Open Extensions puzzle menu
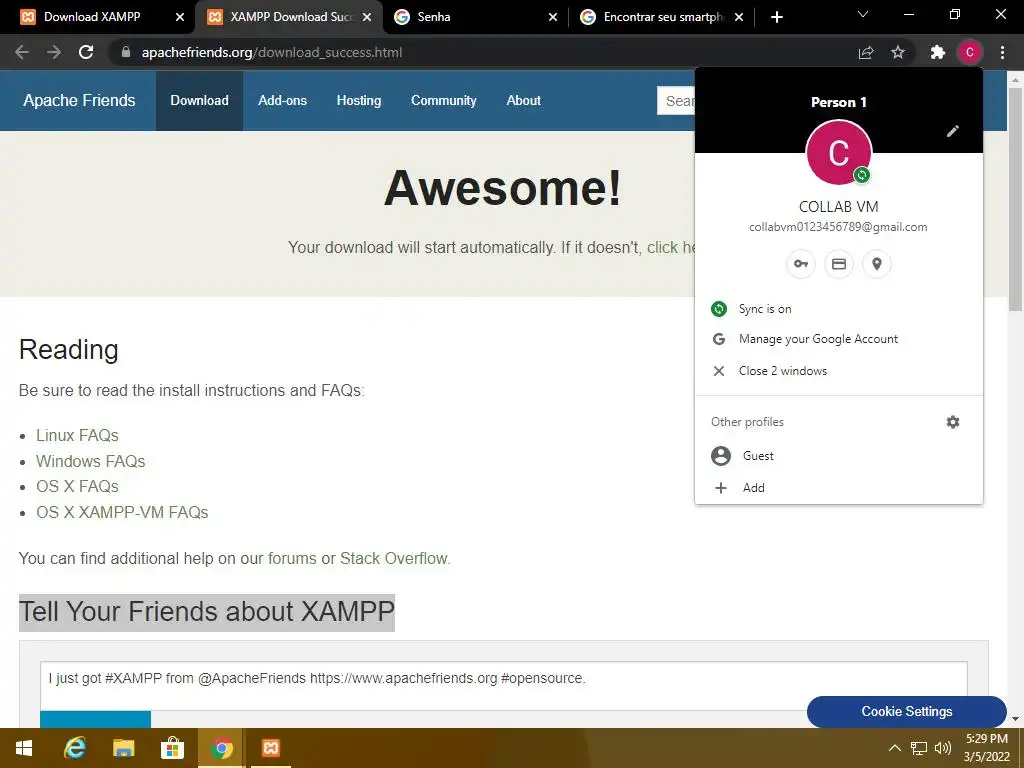The width and height of the screenshot is (1024, 768). pyautogui.click(x=938, y=52)
